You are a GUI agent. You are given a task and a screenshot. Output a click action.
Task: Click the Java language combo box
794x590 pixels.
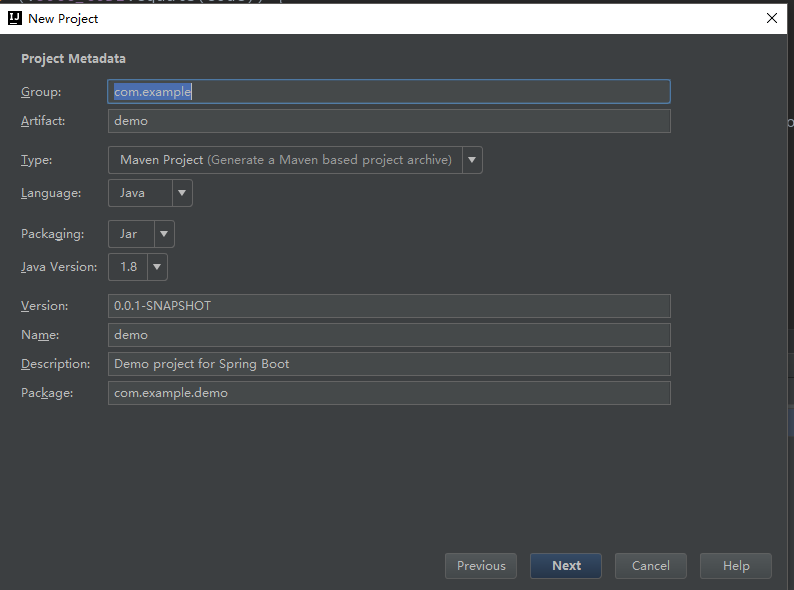tap(139, 193)
